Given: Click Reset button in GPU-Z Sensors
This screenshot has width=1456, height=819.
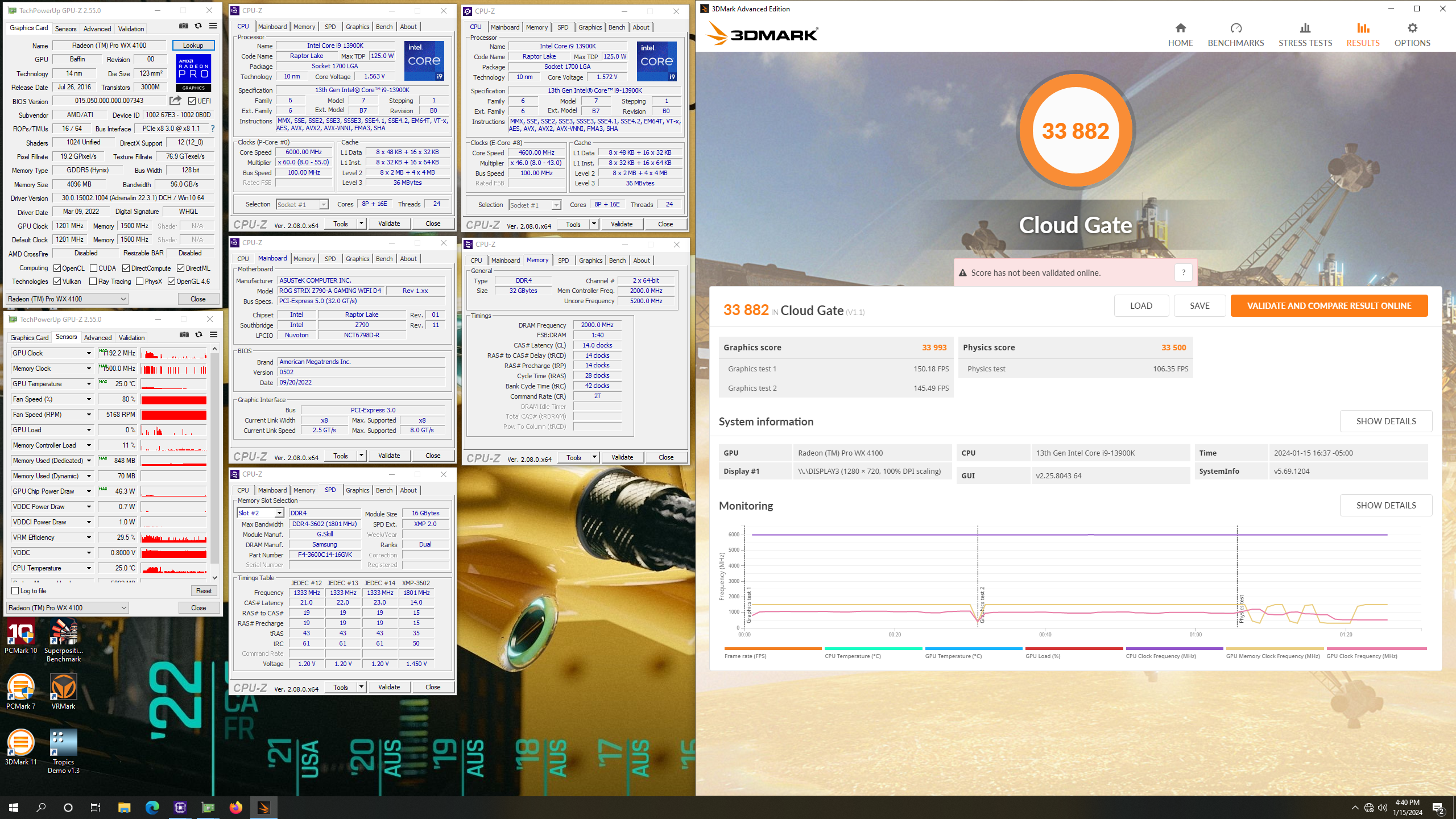Looking at the screenshot, I should pos(204,591).
